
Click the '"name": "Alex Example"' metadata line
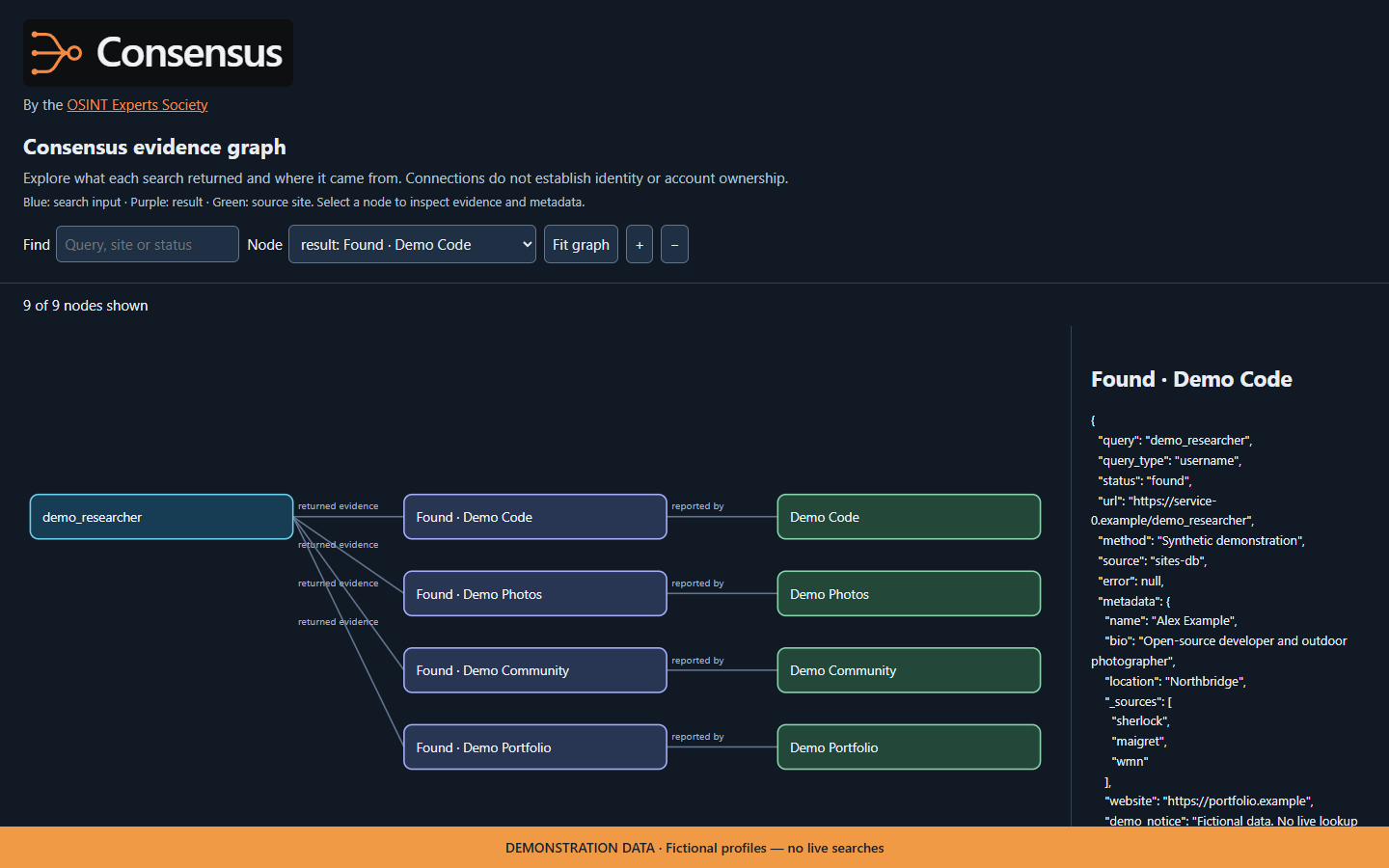point(1171,621)
